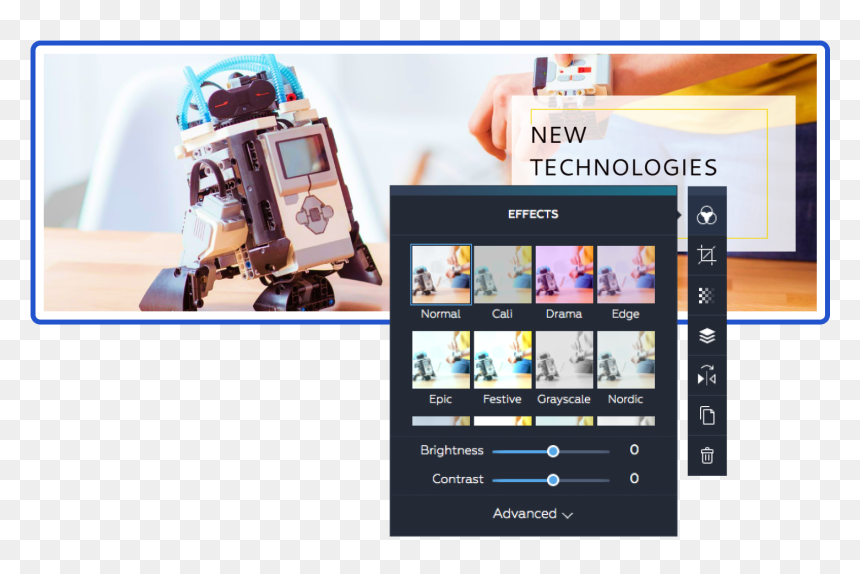
Task: Click the Duplicate copy icon
Action: tap(707, 415)
